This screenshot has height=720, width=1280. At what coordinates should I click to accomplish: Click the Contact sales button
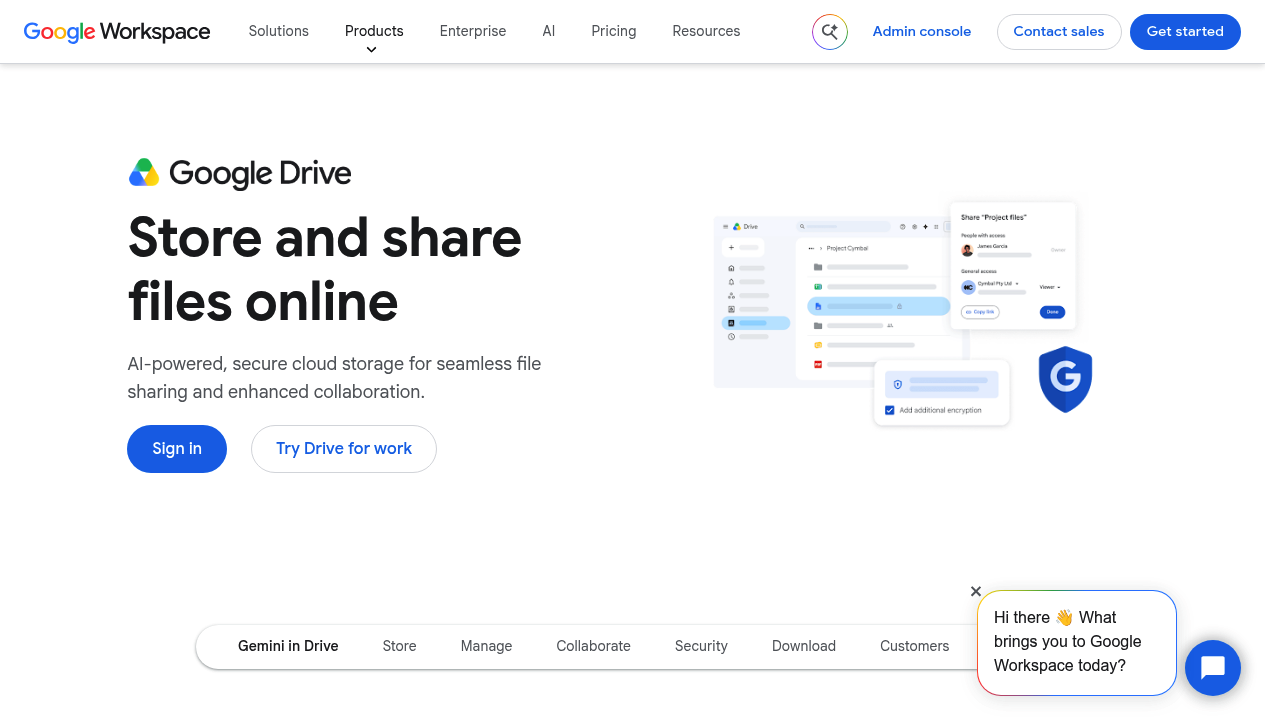[x=1059, y=32]
